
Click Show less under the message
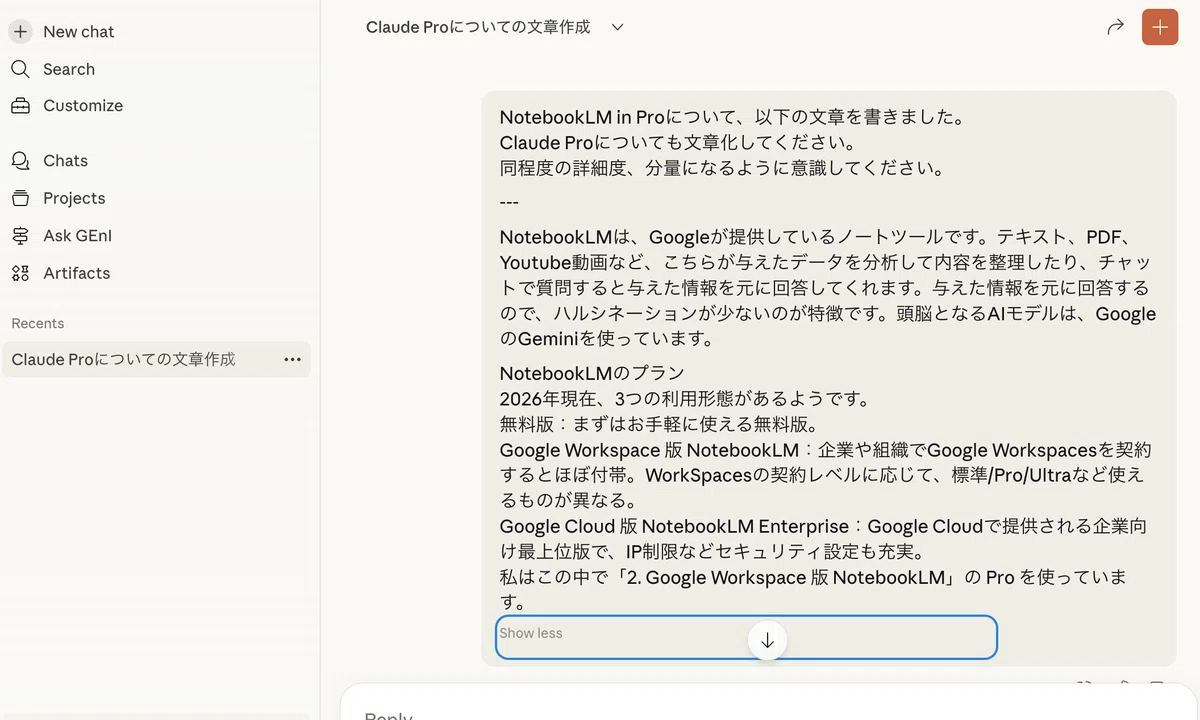(531, 633)
